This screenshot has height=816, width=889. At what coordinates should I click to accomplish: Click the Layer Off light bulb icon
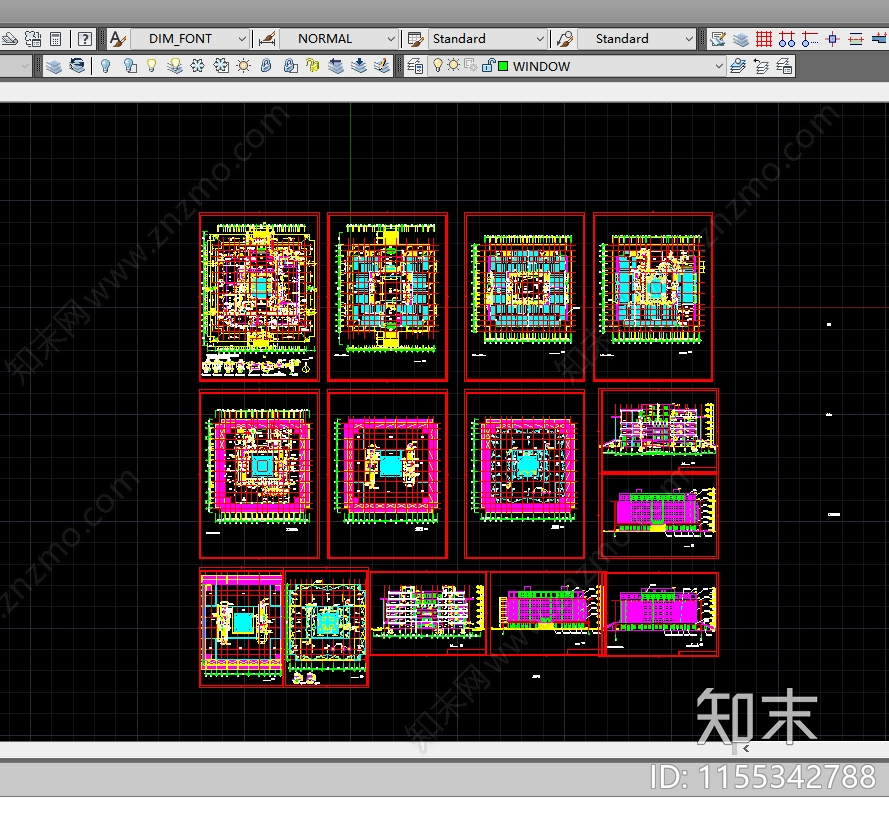tap(105, 66)
